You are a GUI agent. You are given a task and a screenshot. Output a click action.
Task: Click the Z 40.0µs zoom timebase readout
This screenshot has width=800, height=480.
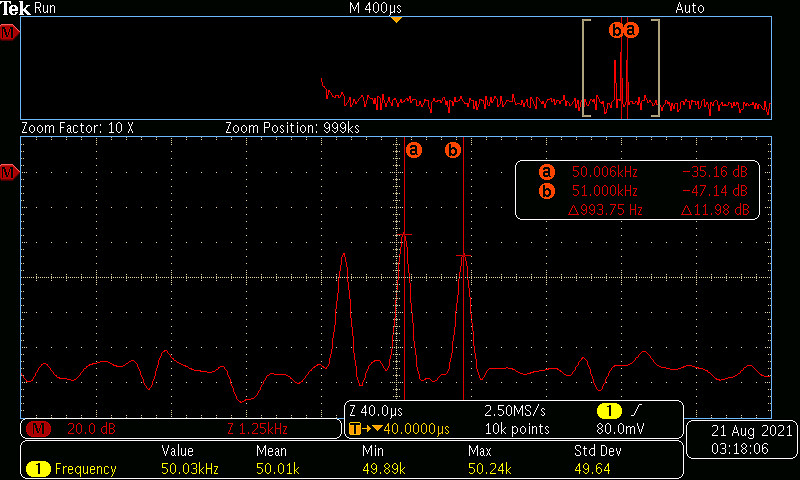pyautogui.click(x=376, y=411)
